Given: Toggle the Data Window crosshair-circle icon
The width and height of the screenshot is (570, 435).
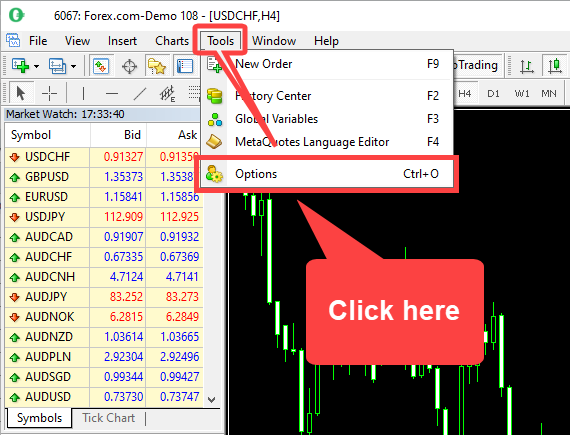Looking at the screenshot, I should [129, 66].
